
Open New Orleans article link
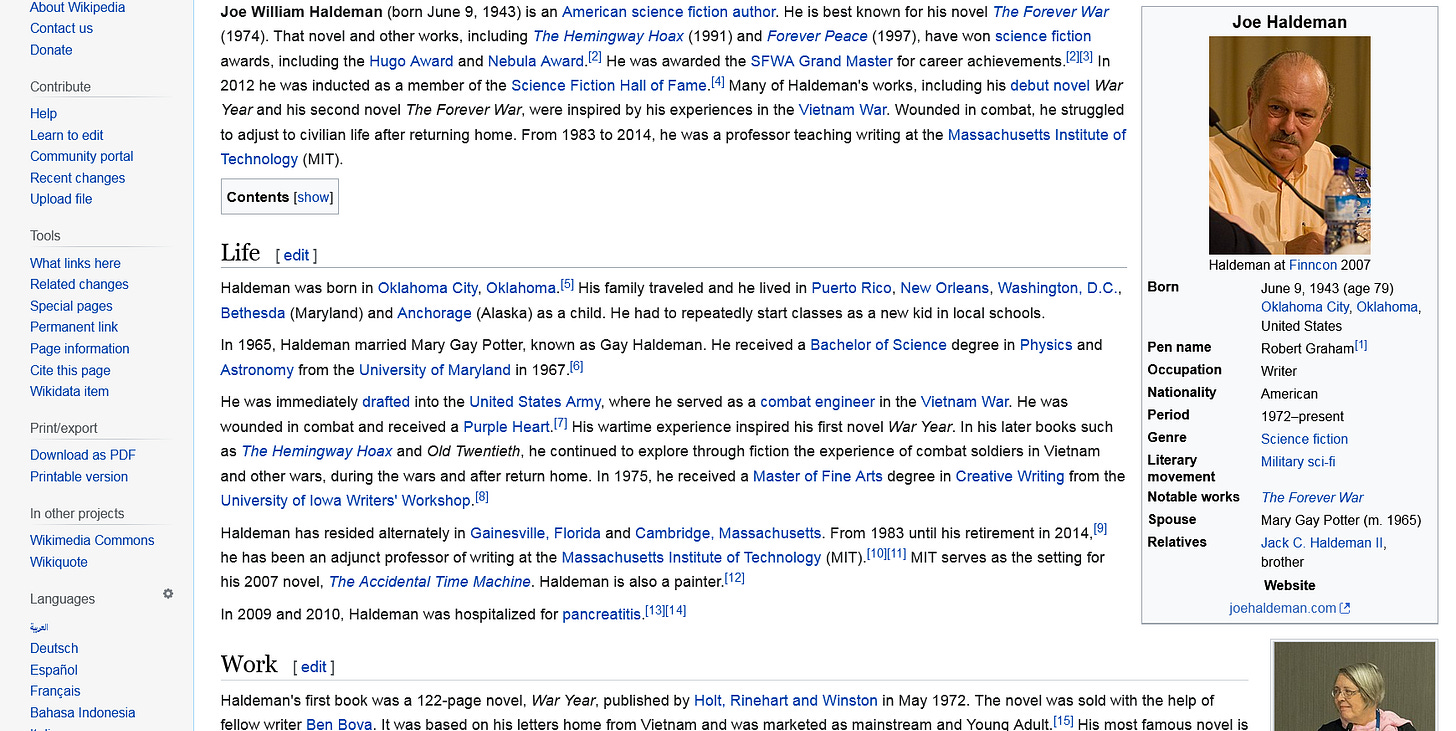944,288
